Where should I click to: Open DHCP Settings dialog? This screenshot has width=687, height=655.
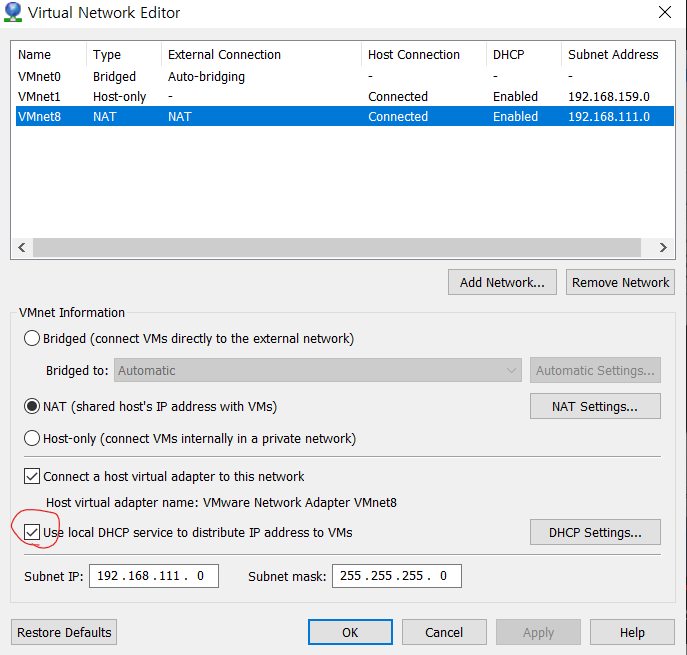(595, 532)
